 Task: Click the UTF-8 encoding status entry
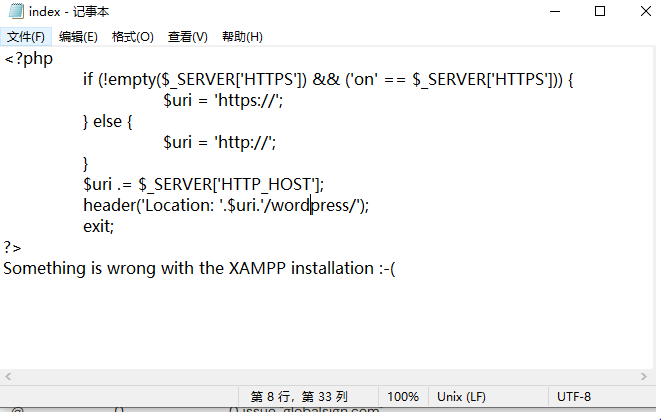(574, 397)
